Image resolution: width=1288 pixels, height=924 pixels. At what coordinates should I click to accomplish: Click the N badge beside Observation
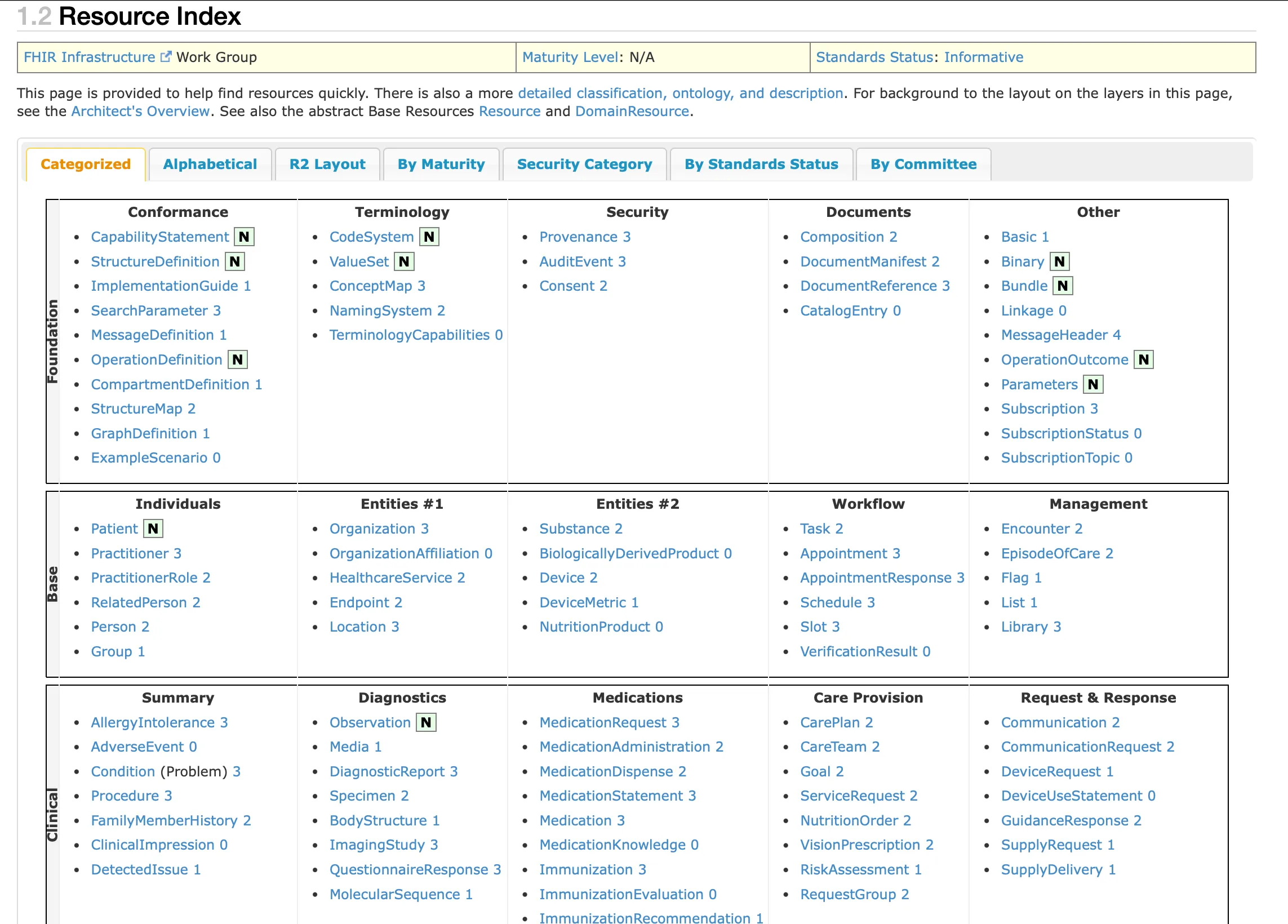426,722
